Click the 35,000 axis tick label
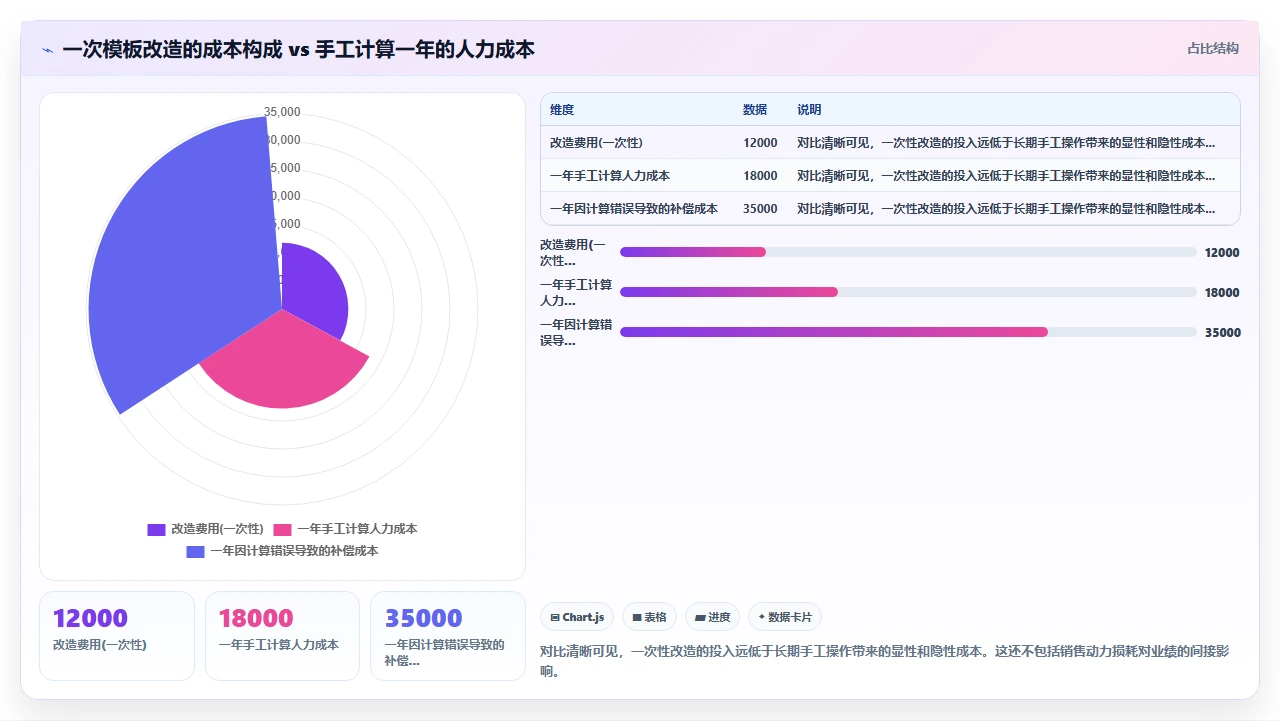 [x=282, y=111]
